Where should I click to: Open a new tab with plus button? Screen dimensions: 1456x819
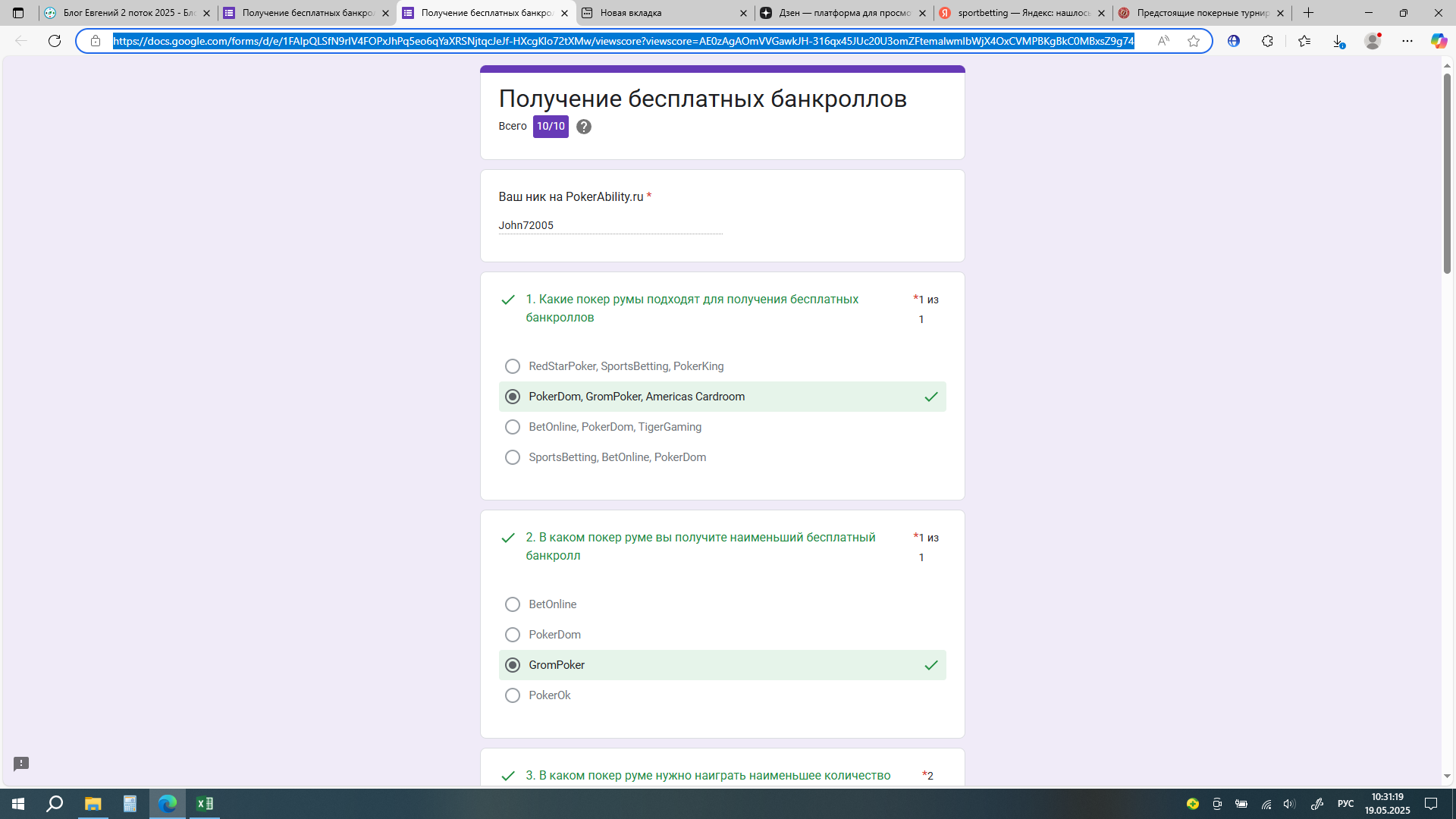pos(1309,13)
